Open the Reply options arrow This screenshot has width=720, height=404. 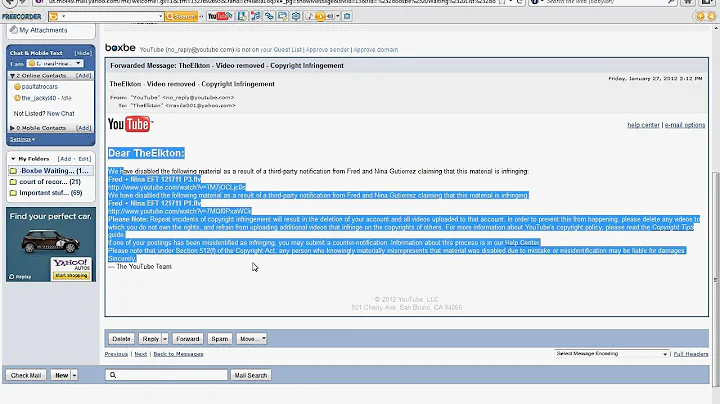click(165, 339)
